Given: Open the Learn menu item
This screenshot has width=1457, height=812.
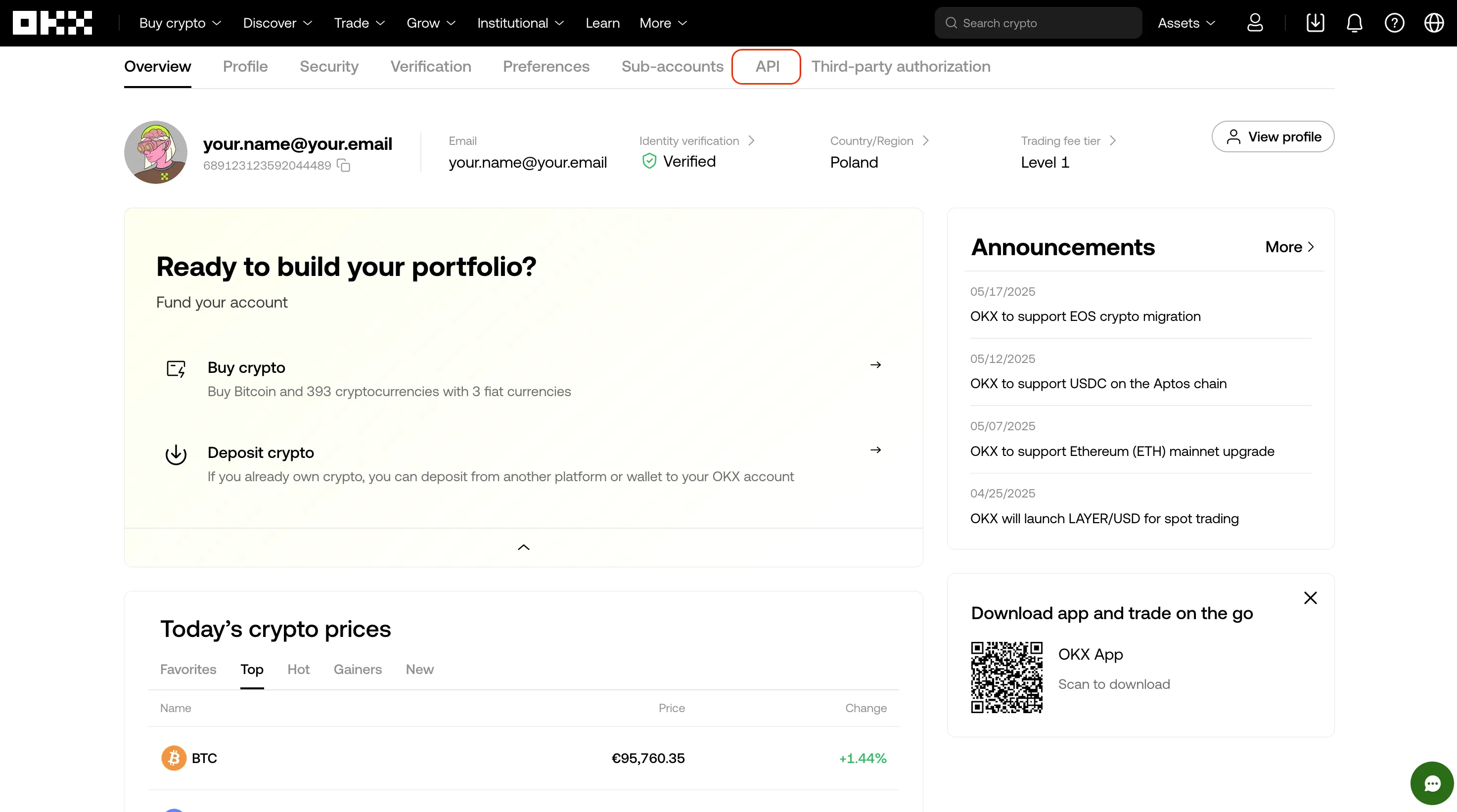Looking at the screenshot, I should [x=602, y=23].
